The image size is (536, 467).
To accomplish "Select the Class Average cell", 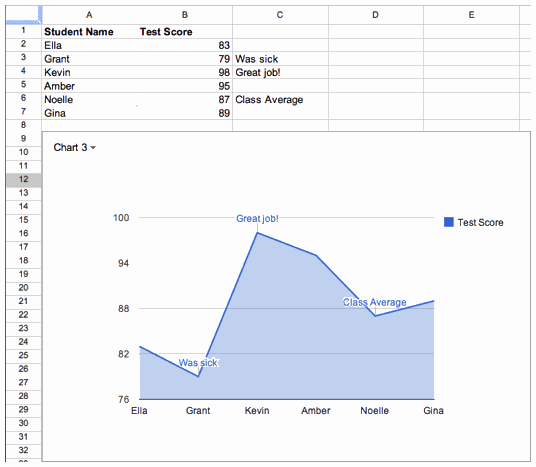I will [280, 99].
